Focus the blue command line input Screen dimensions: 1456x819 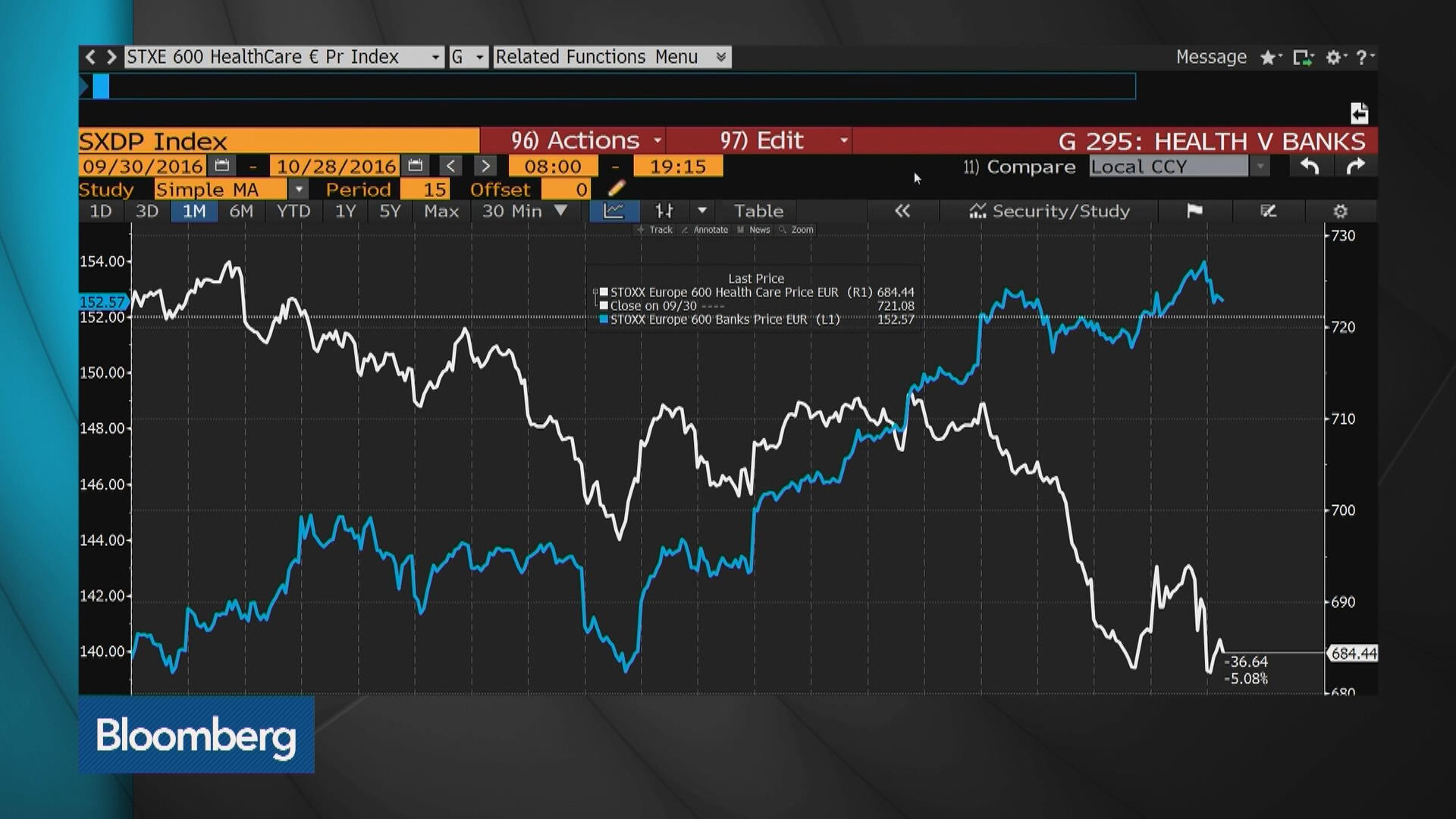614,86
